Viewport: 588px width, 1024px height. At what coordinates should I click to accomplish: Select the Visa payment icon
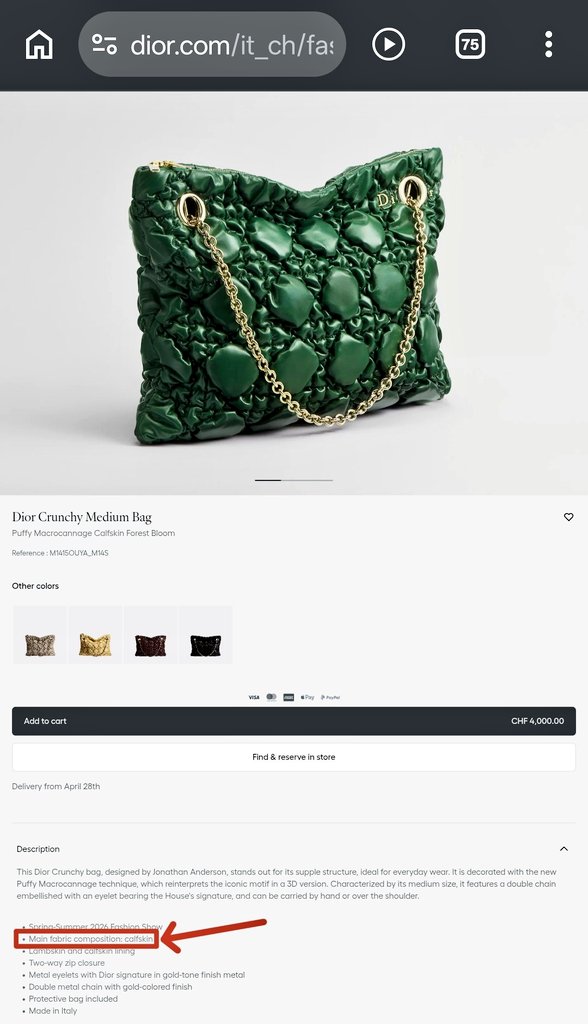pyautogui.click(x=254, y=697)
